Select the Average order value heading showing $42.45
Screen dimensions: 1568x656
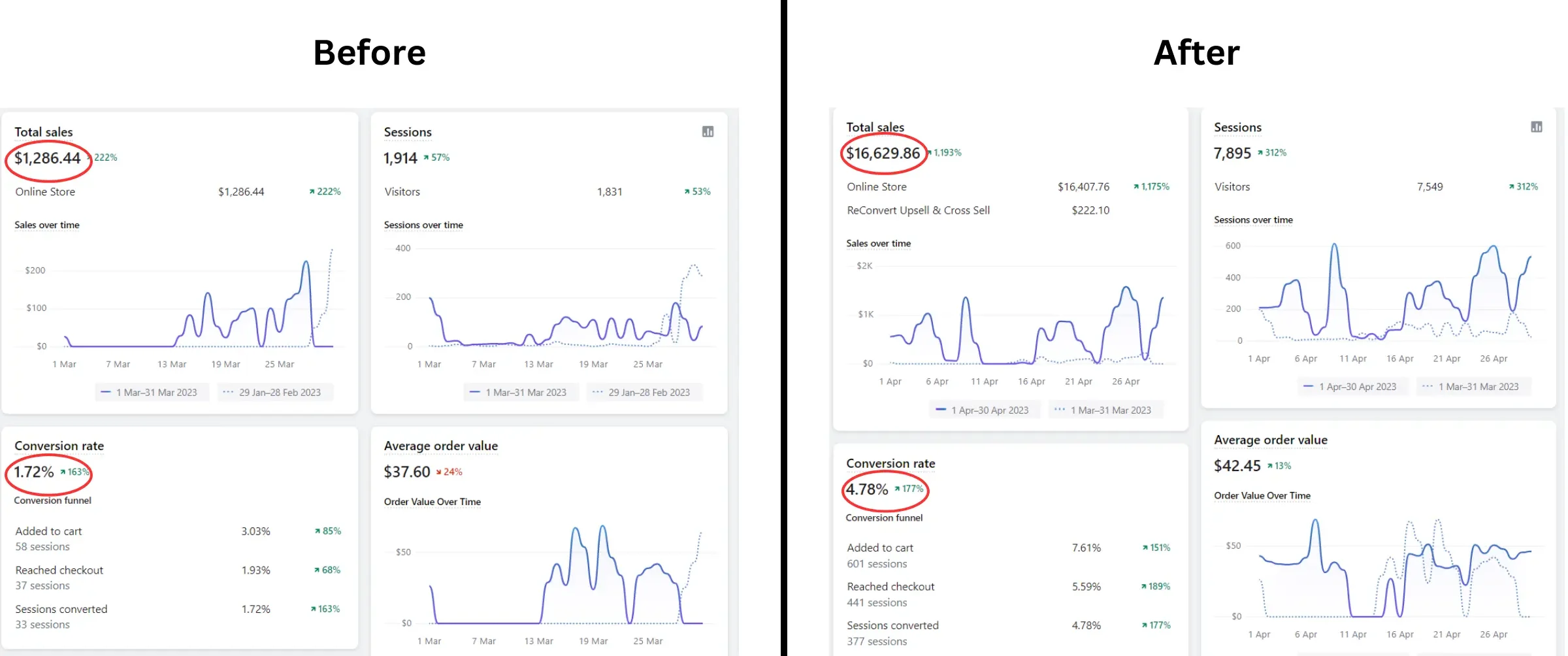(1270, 440)
